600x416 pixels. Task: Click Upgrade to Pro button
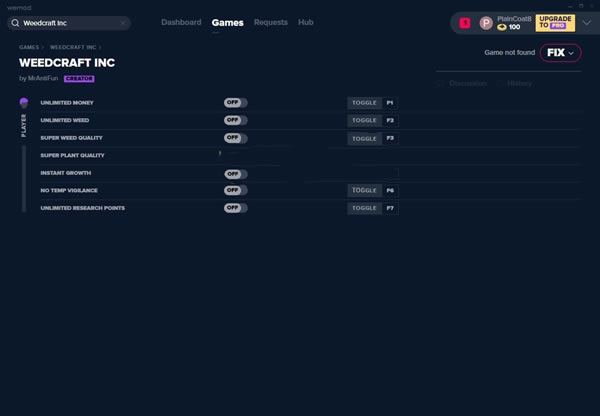[x=555, y=23]
